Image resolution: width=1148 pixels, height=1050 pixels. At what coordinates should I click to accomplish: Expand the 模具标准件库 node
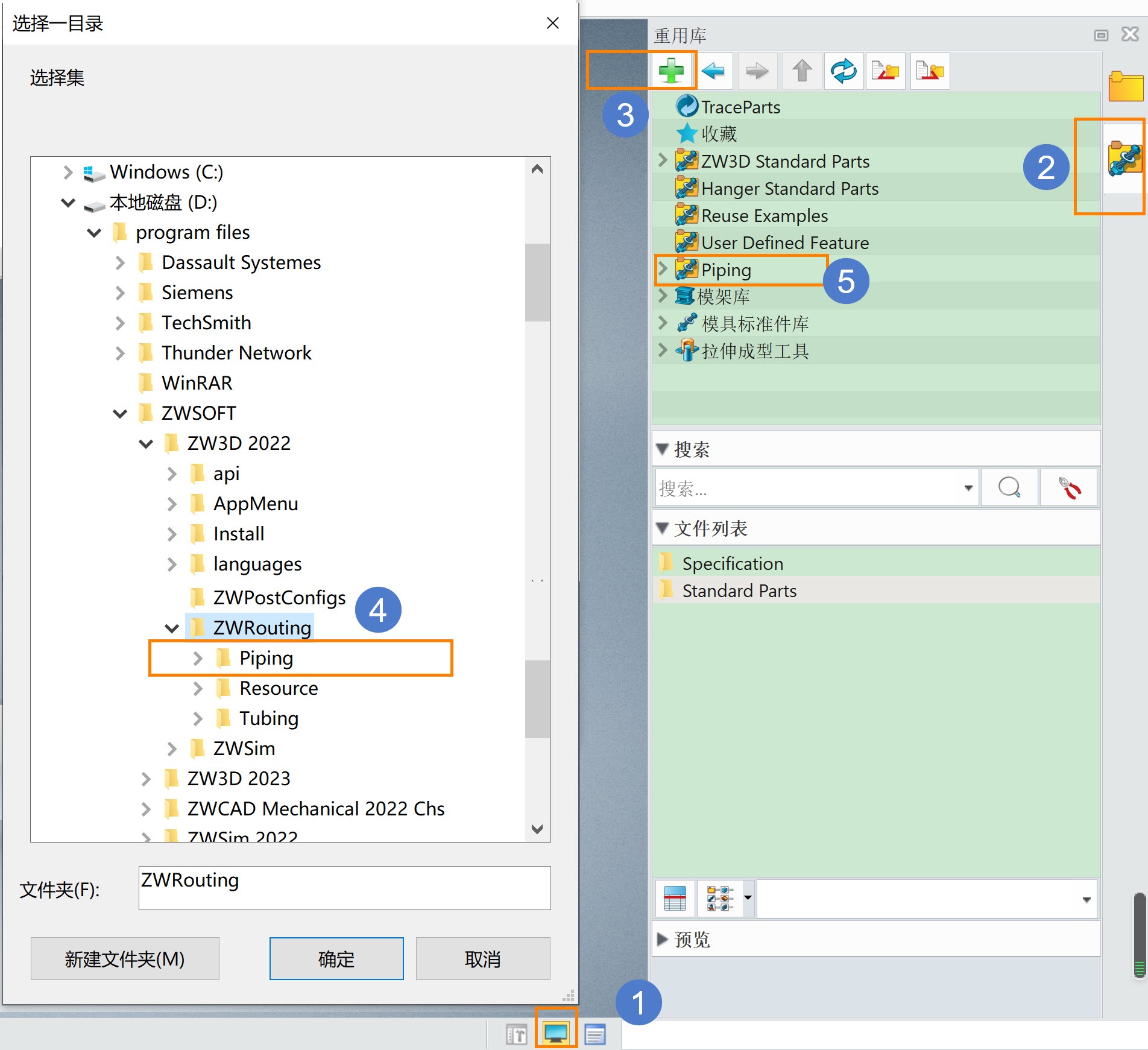(x=663, y=323)
